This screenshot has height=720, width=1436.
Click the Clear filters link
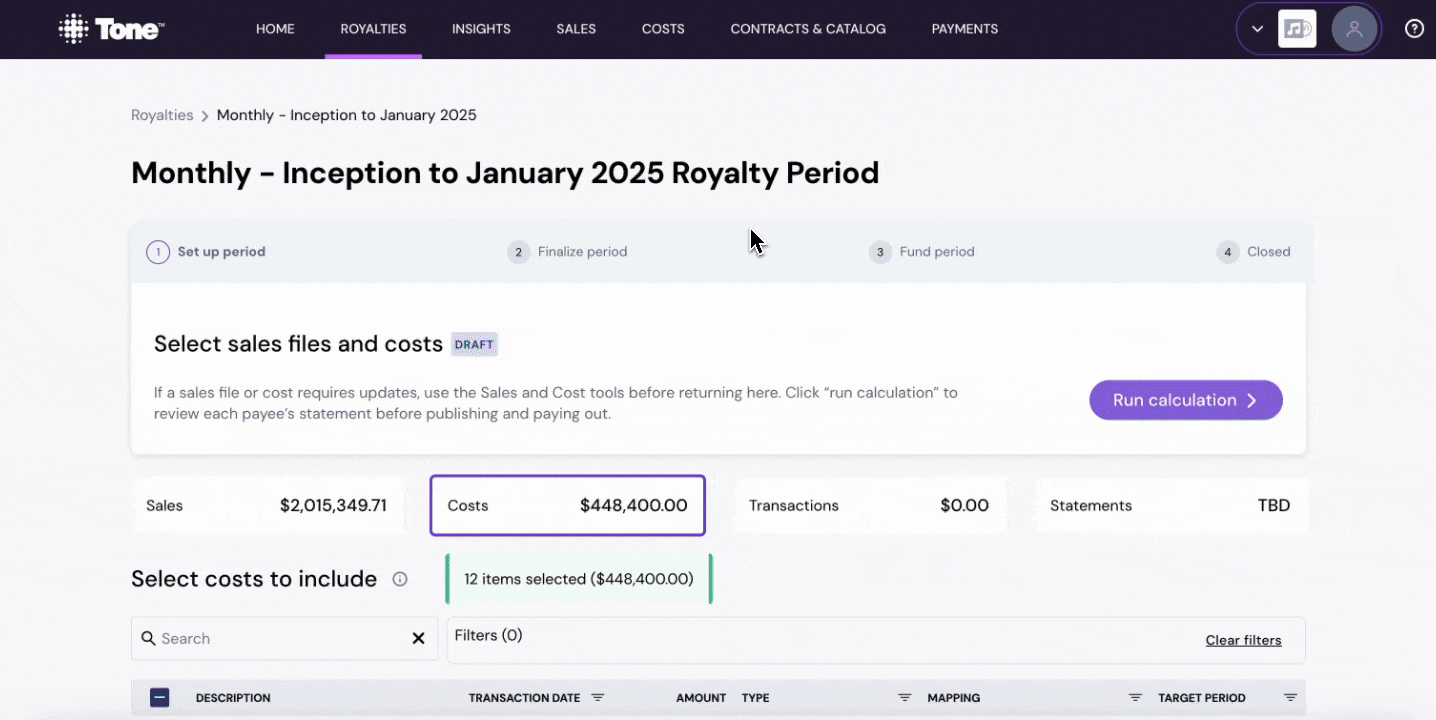pos(1243,640)
